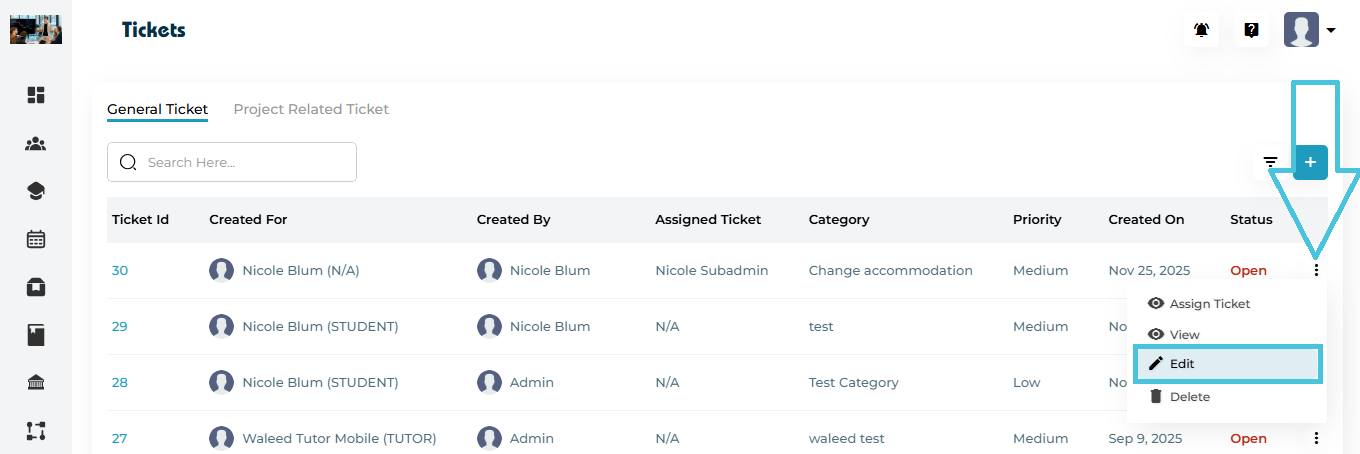The image size is (1360, 454).
Task: Click the book sidebar icon
Action: click(36, 335)
